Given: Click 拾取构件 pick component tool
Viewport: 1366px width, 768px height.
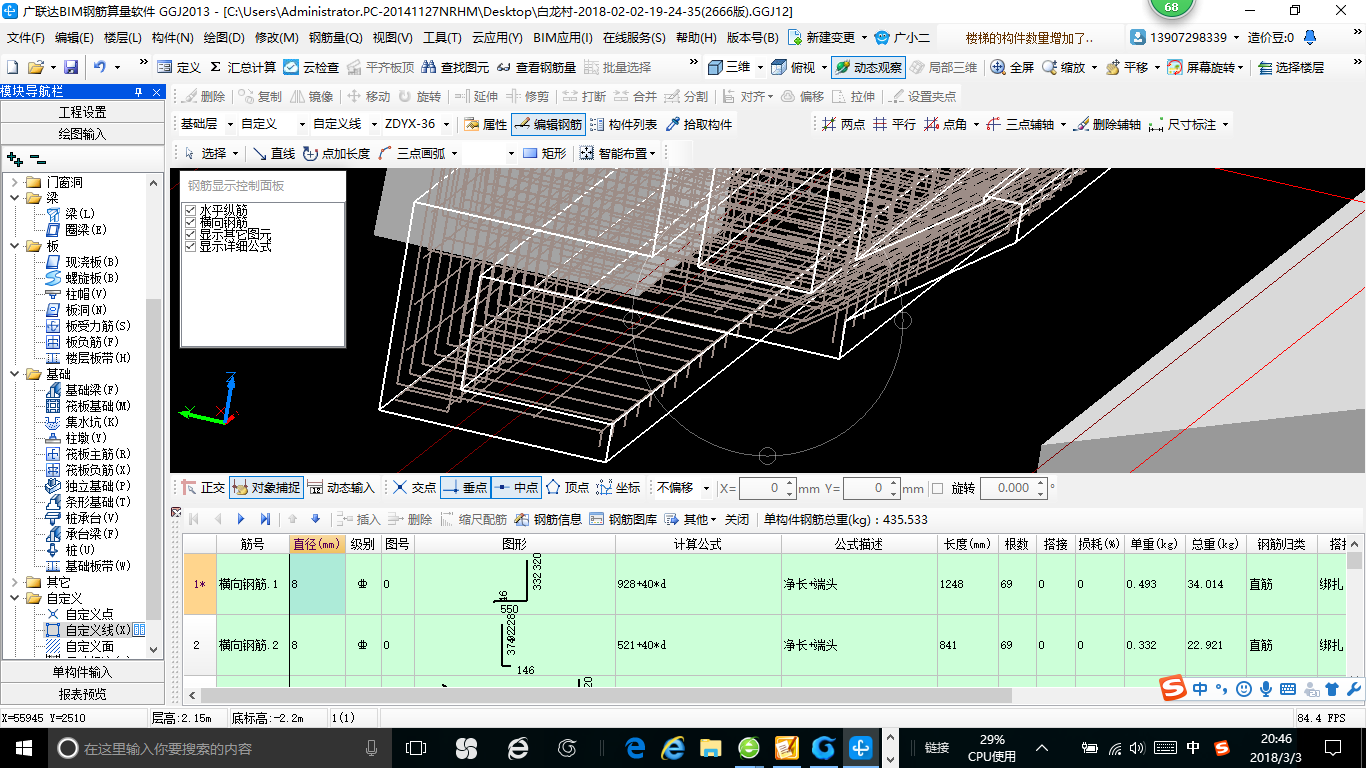Looking at the screenshot, I should coord(698,124).
